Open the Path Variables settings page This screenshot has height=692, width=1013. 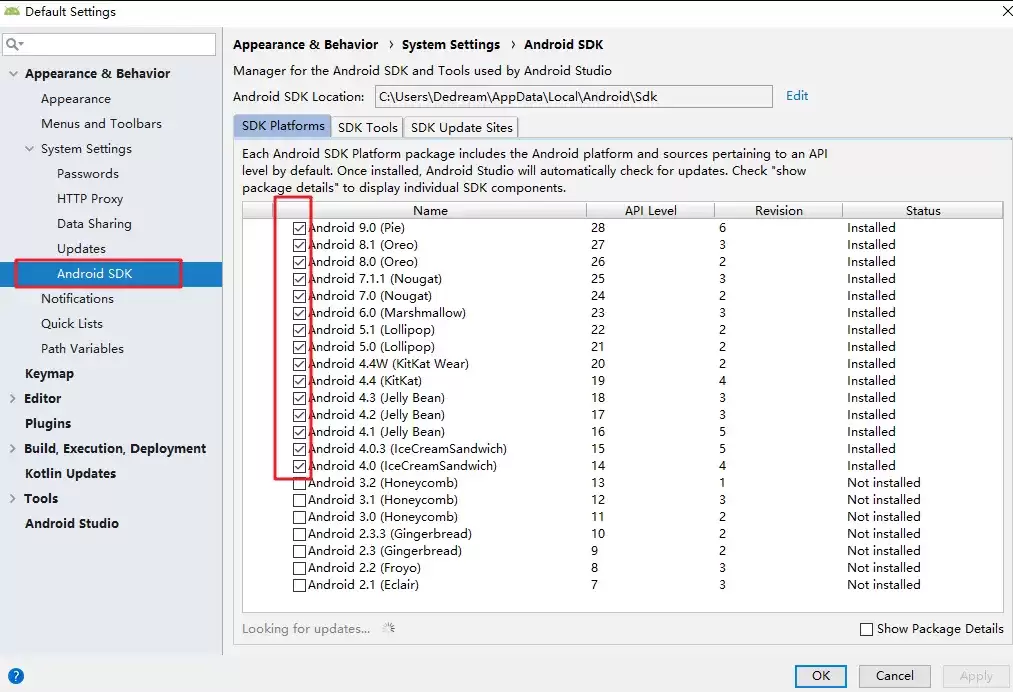82,349
